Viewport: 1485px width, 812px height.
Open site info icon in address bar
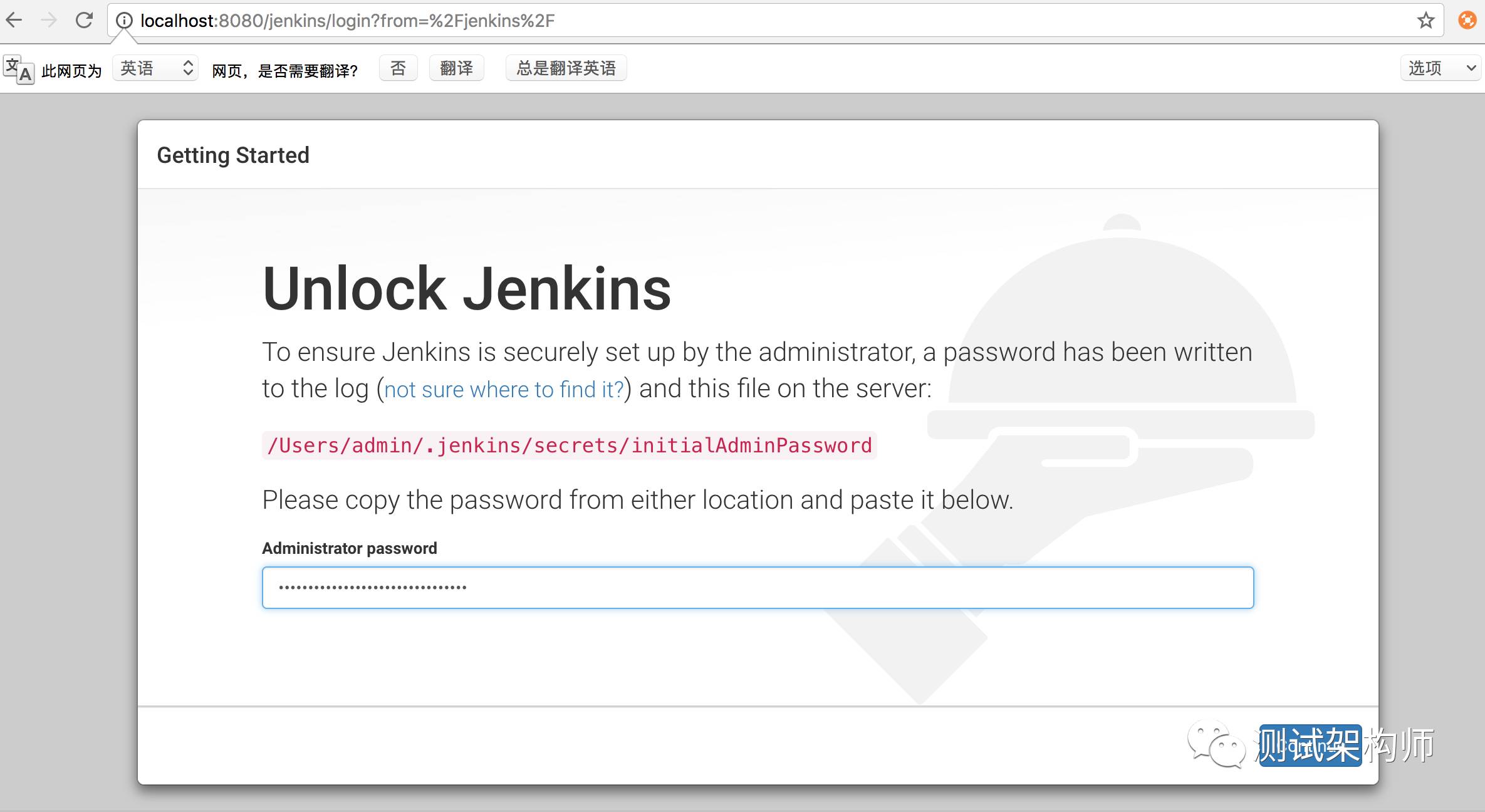pos(124,21)
